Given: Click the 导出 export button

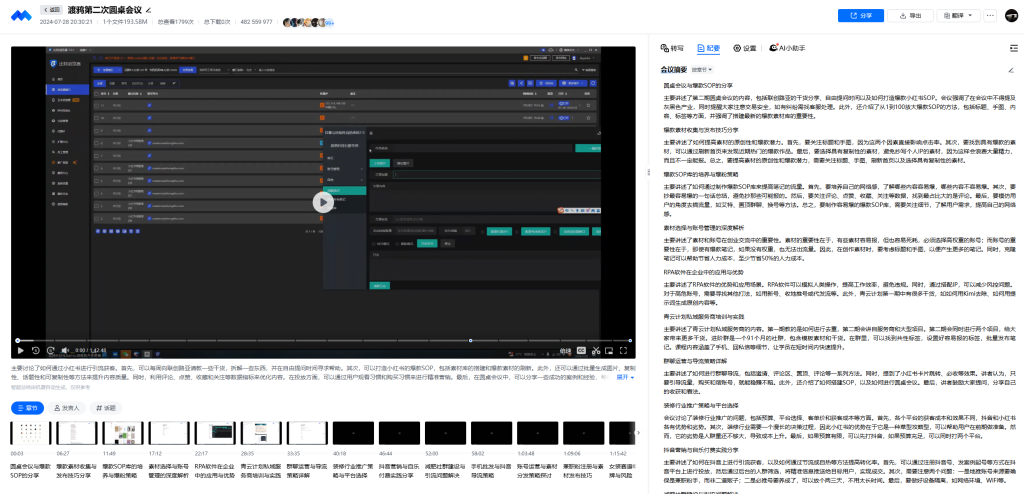Looking at the screenshot, I should (910, 15).
